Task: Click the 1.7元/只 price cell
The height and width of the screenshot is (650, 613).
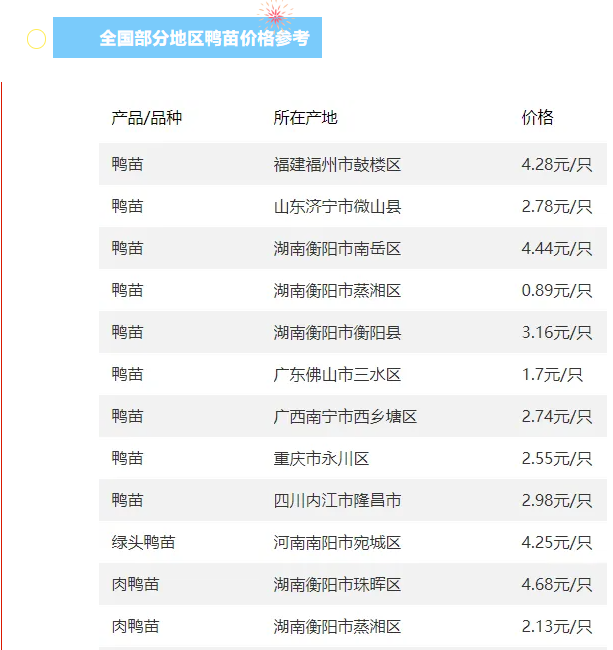Action: (552, 375)
